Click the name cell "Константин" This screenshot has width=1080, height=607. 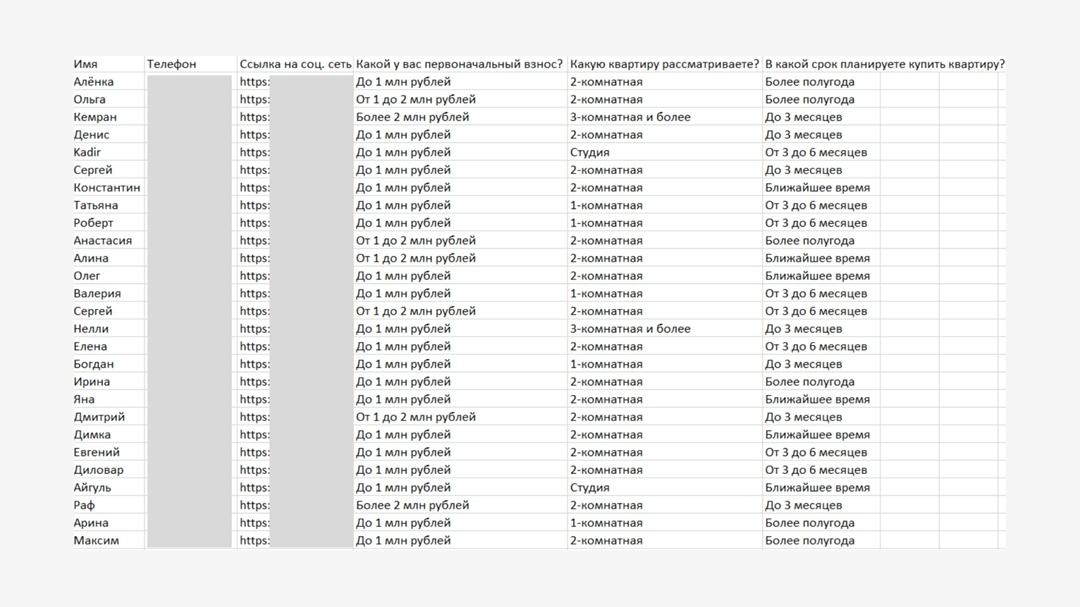107,188
